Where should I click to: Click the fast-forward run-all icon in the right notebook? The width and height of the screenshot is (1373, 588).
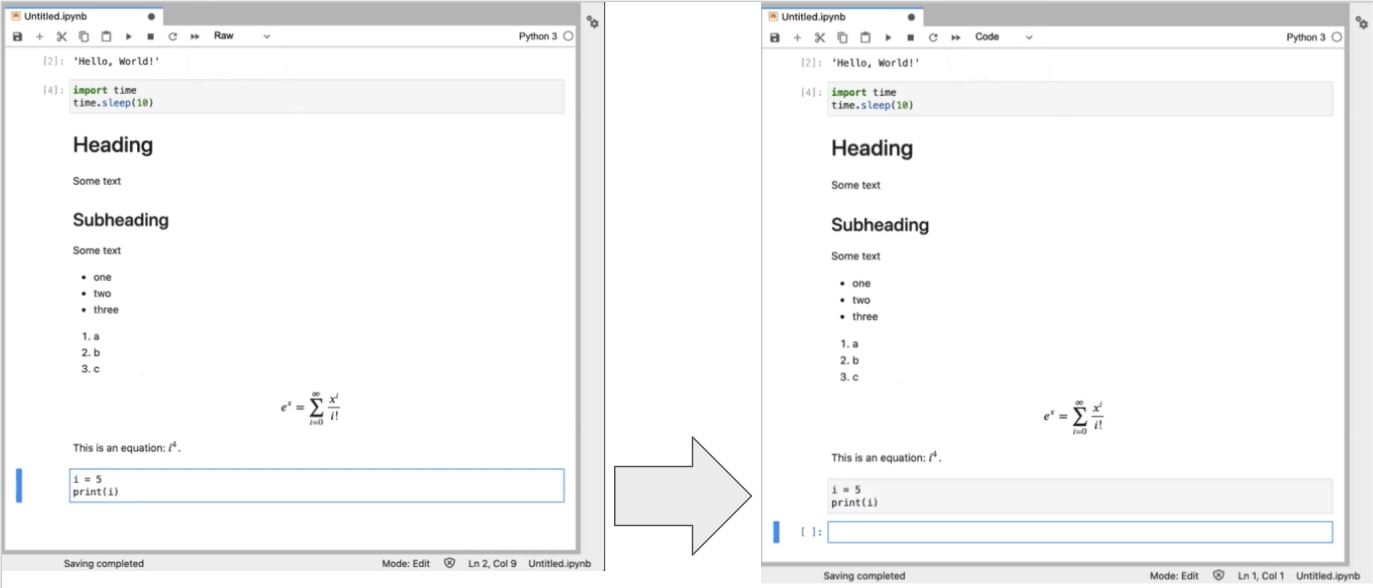click(955, 37)
